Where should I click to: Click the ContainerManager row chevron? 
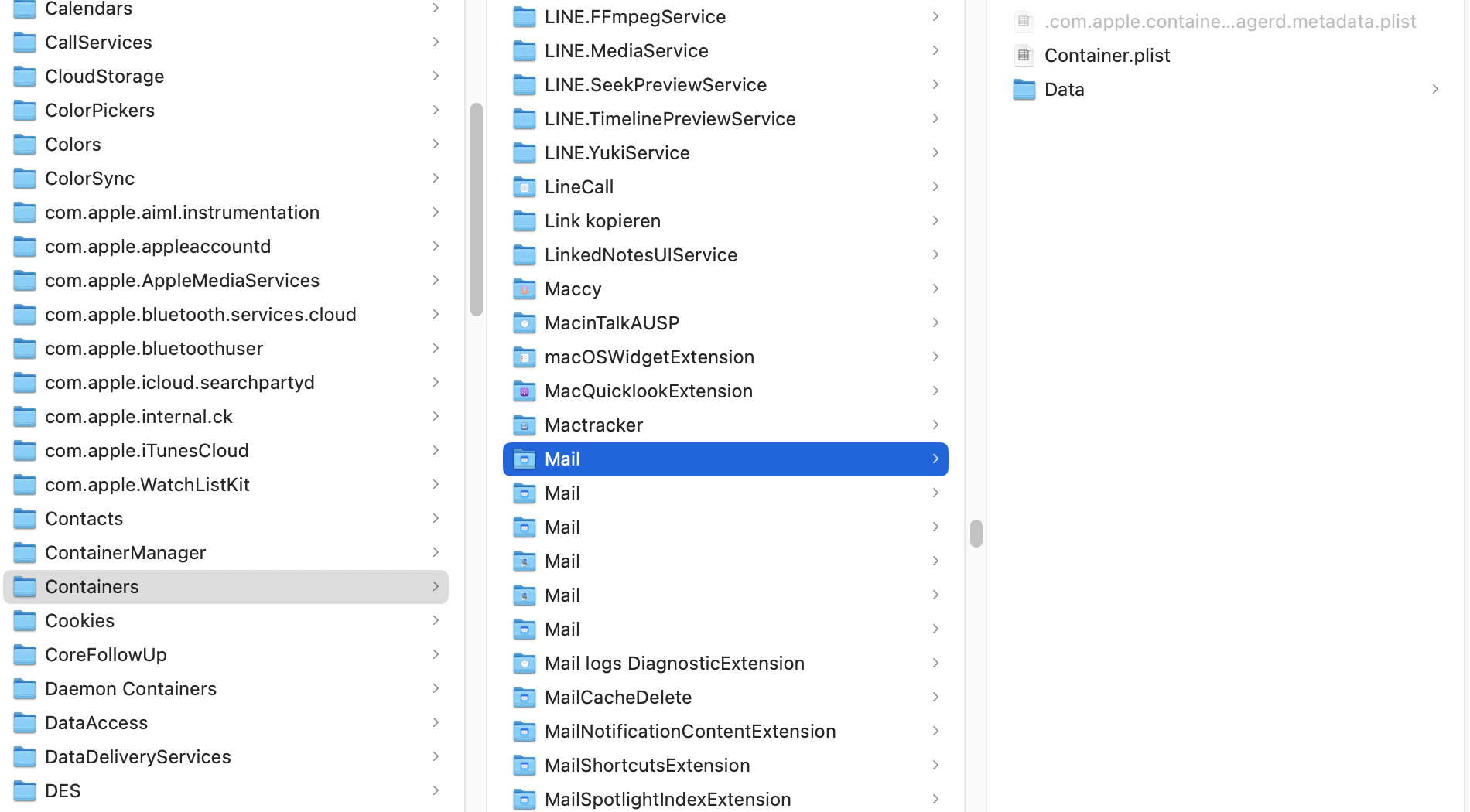(436, 552)
